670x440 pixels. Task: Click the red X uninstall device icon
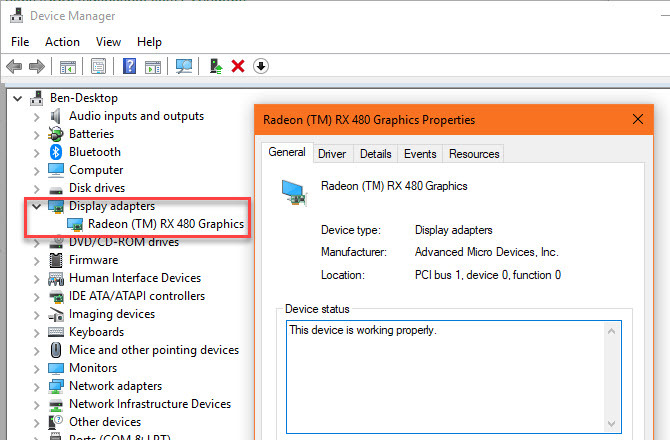click(238, 66)
